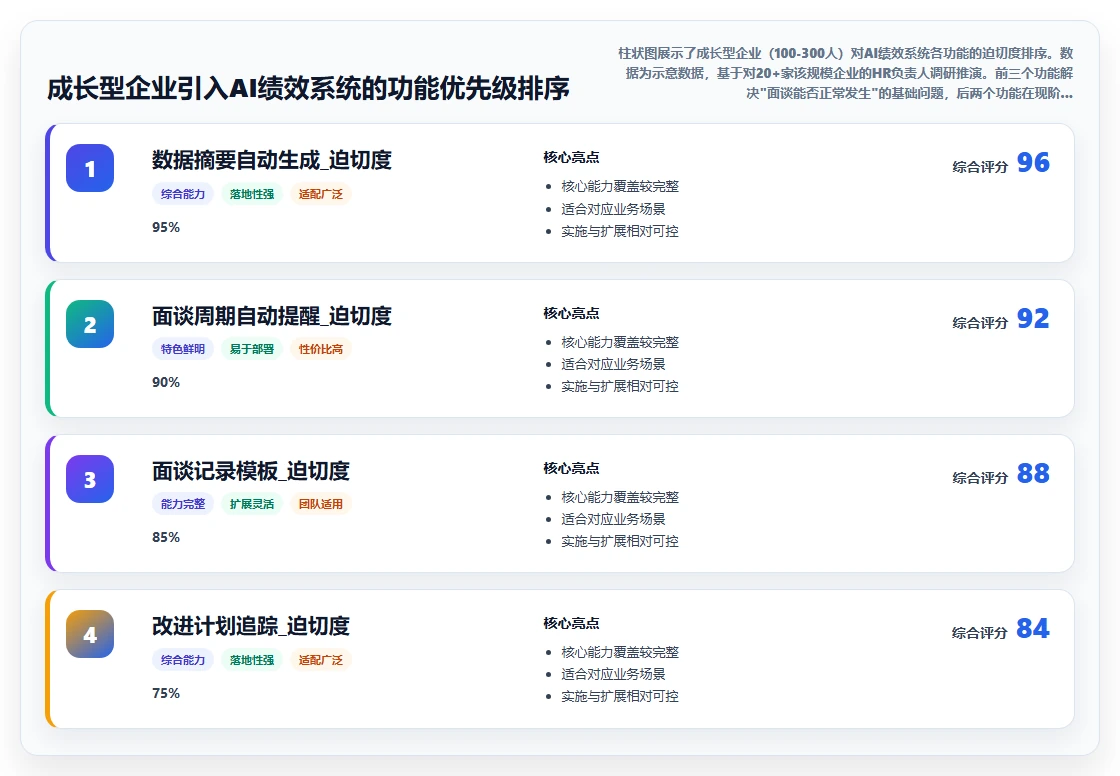1120x776 pixels.
Task: Select the 能力完整 tag
Action: click(183, 504)
